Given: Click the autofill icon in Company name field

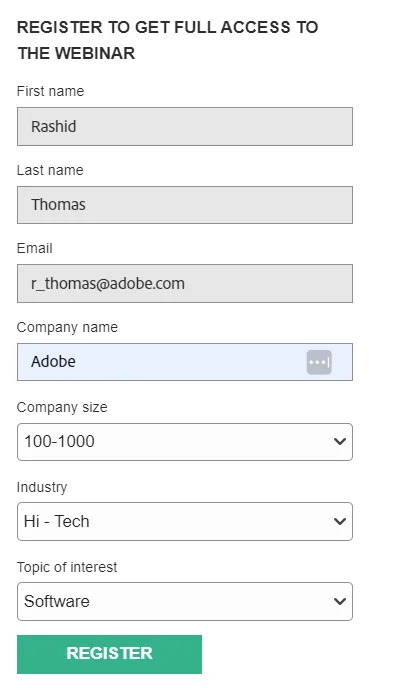Looking at the screenshot, I should pyautogui.click(x=319, y=362).
